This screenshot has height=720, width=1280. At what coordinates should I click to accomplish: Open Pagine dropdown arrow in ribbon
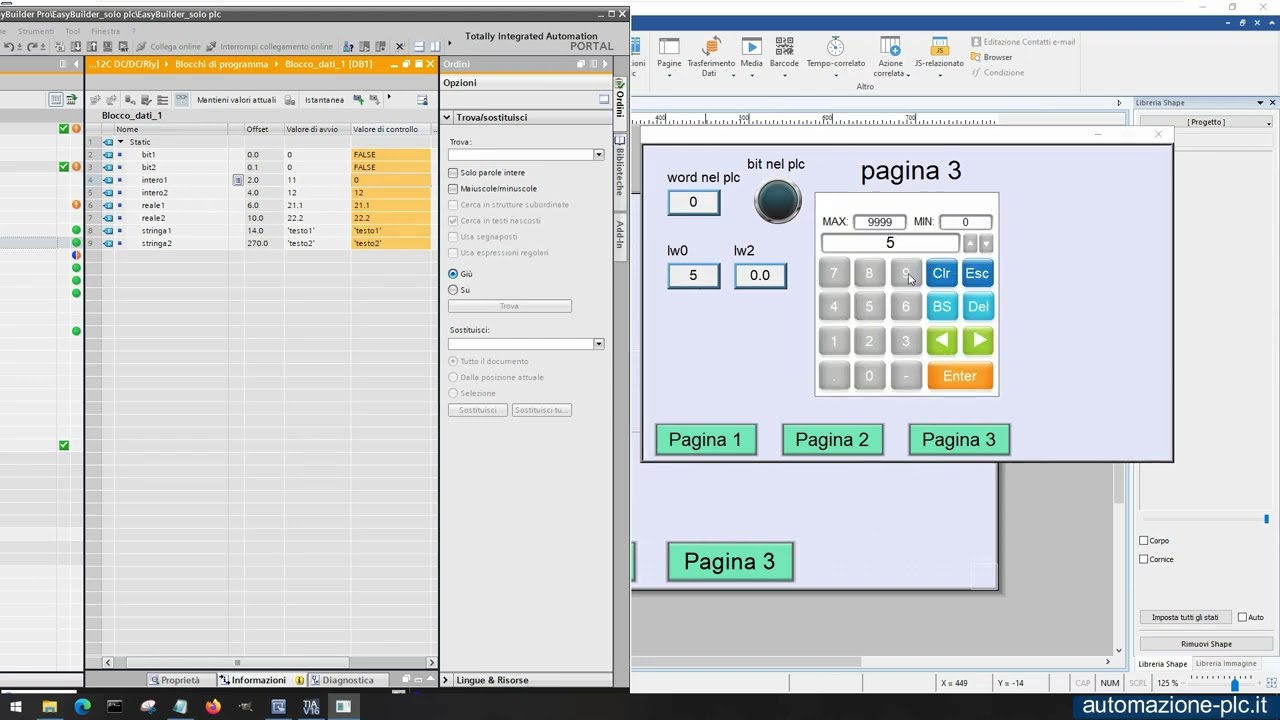pyautogui.click(x=669, y=75)
